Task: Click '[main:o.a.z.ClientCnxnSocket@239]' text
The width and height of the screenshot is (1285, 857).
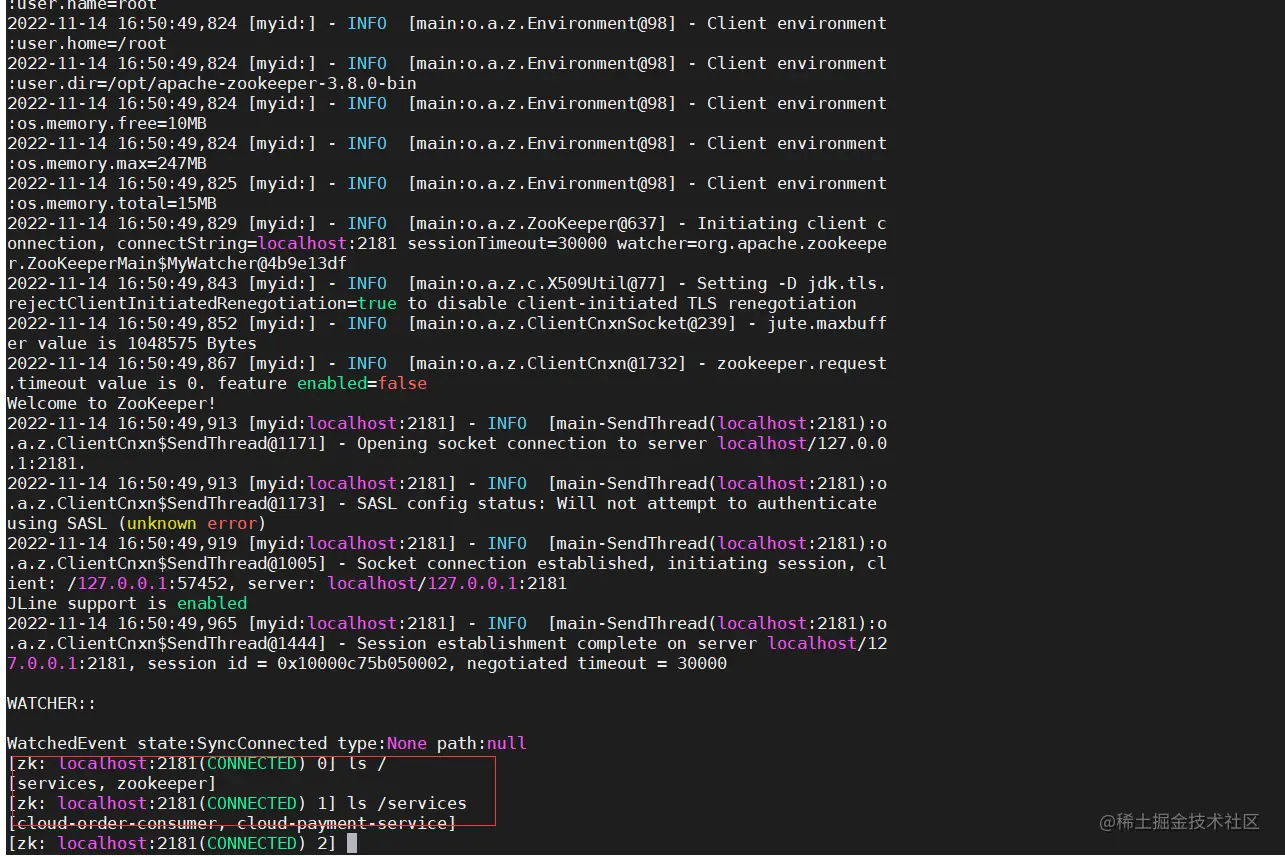Action: pos(572,323)
